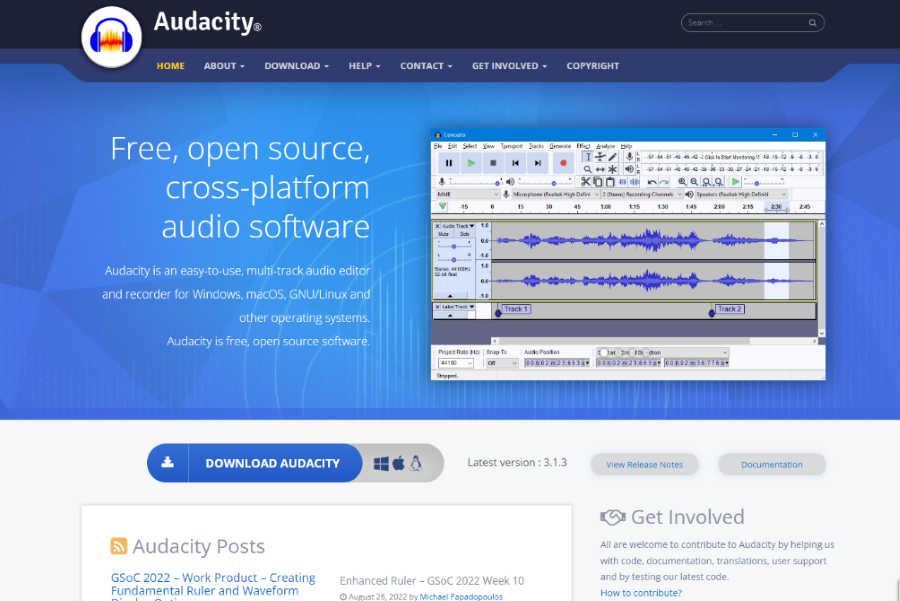Click the green Play transport button
900x601 pixels.
[x=471, y=163]
